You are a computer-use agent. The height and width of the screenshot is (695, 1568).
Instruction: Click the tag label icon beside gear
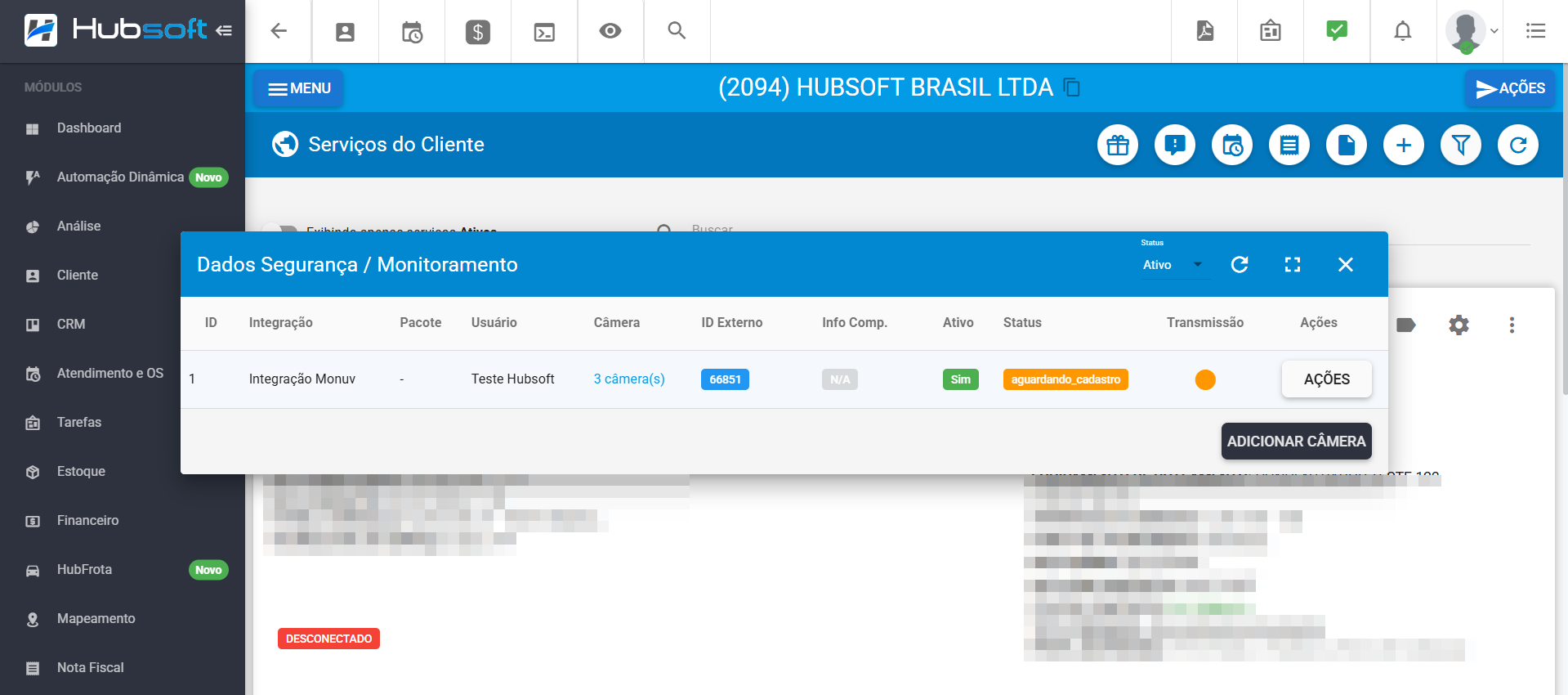point(1406,325)
